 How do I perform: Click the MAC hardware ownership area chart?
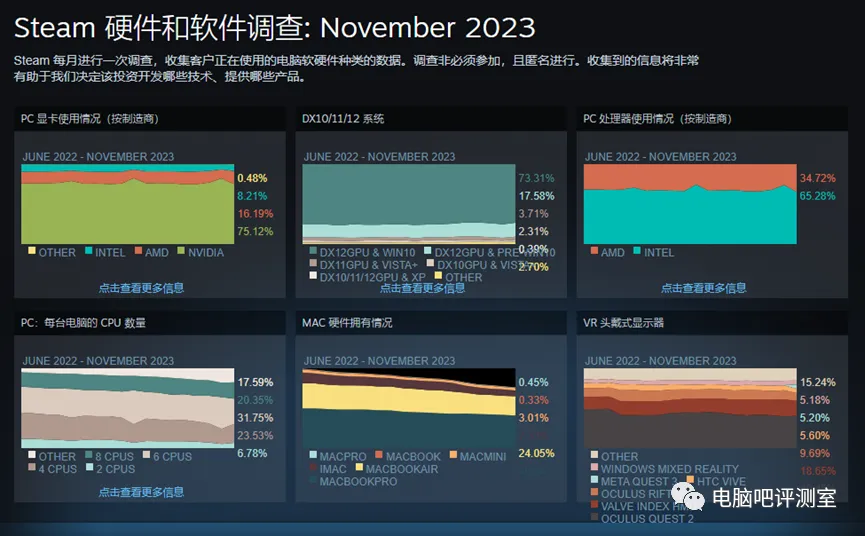point(409,408)
